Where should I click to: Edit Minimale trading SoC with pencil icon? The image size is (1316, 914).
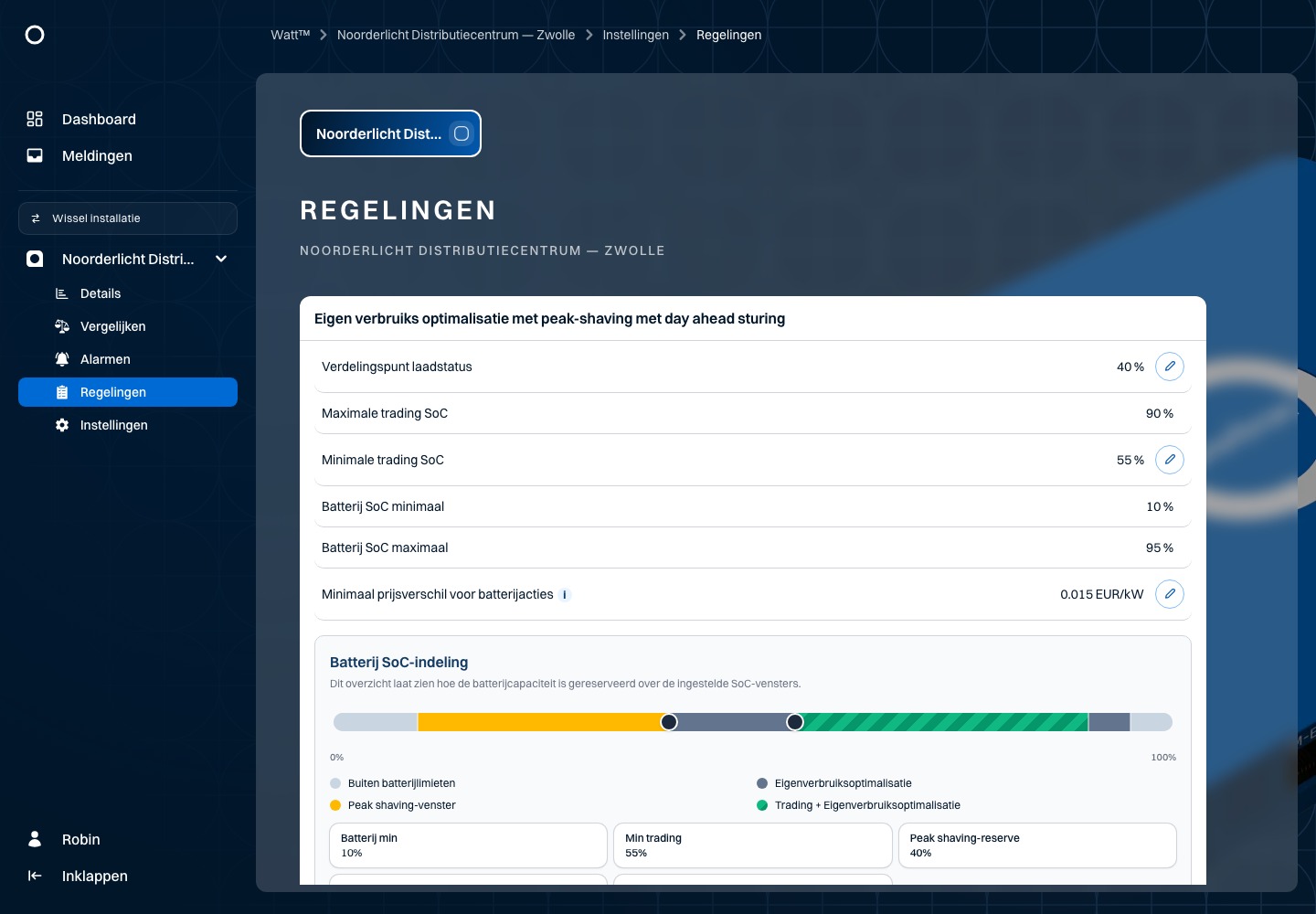(x=1170, y=460)
